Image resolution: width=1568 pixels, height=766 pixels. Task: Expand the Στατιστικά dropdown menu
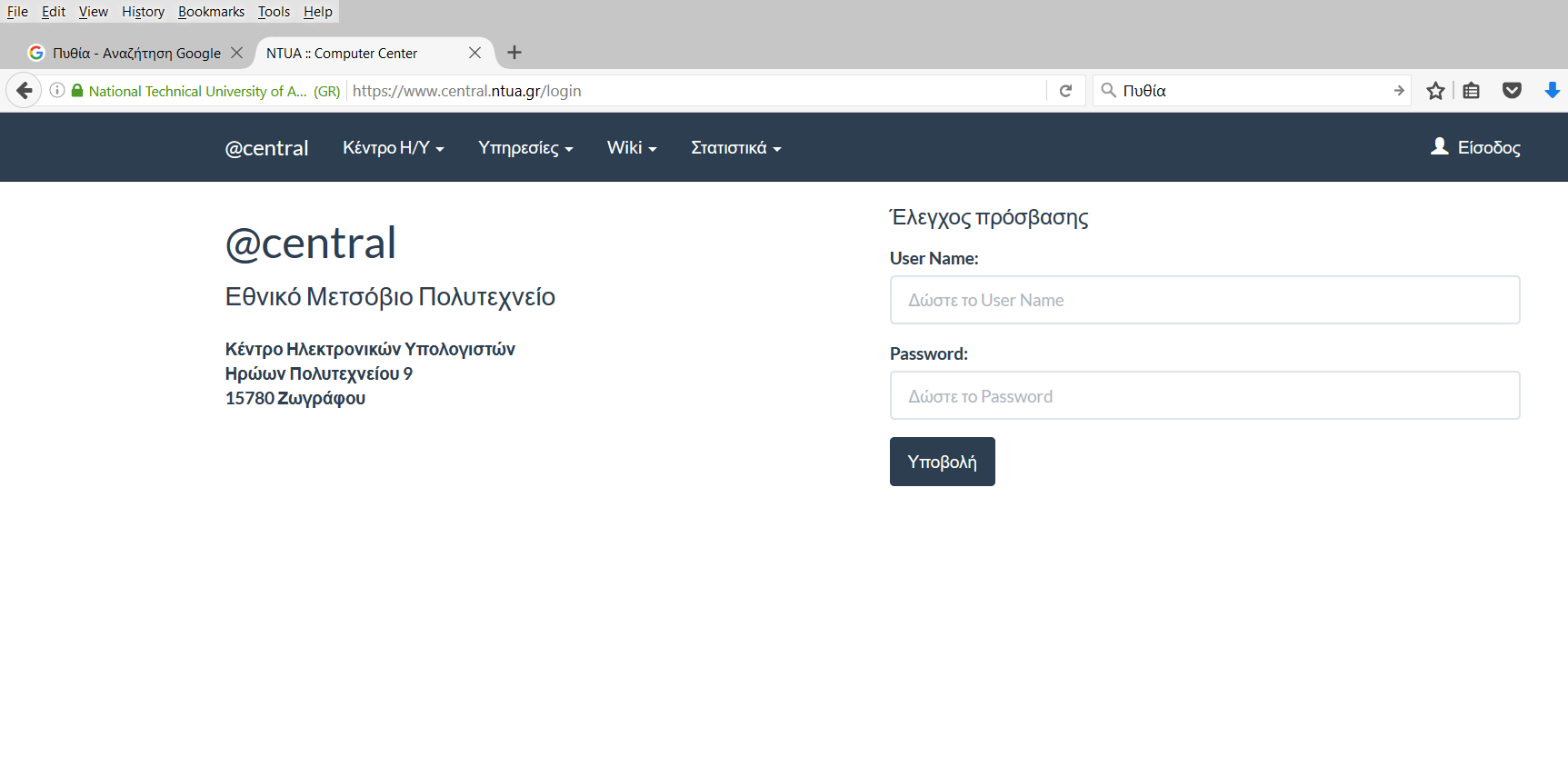point(736,147)
